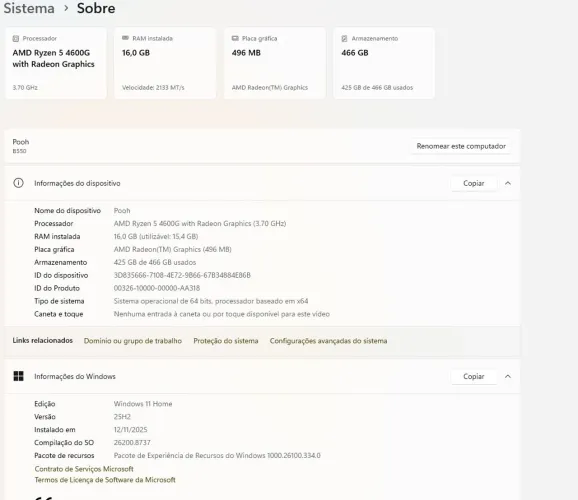This screenshot has height=500, width=578.
Task: Open Domínio ou grupo de trabalho link
Action: pyautogui.click(x=133, y=341)
